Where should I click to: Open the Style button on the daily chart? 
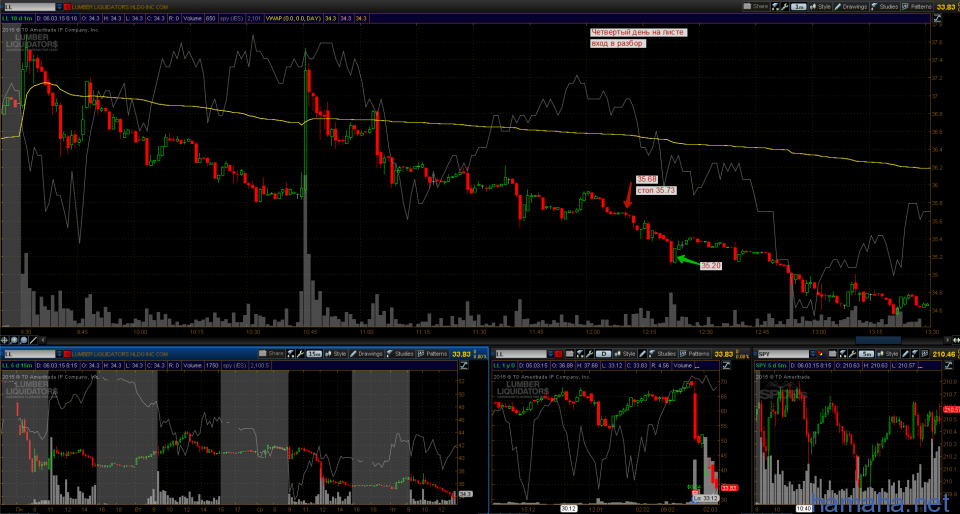coord(625,354)
